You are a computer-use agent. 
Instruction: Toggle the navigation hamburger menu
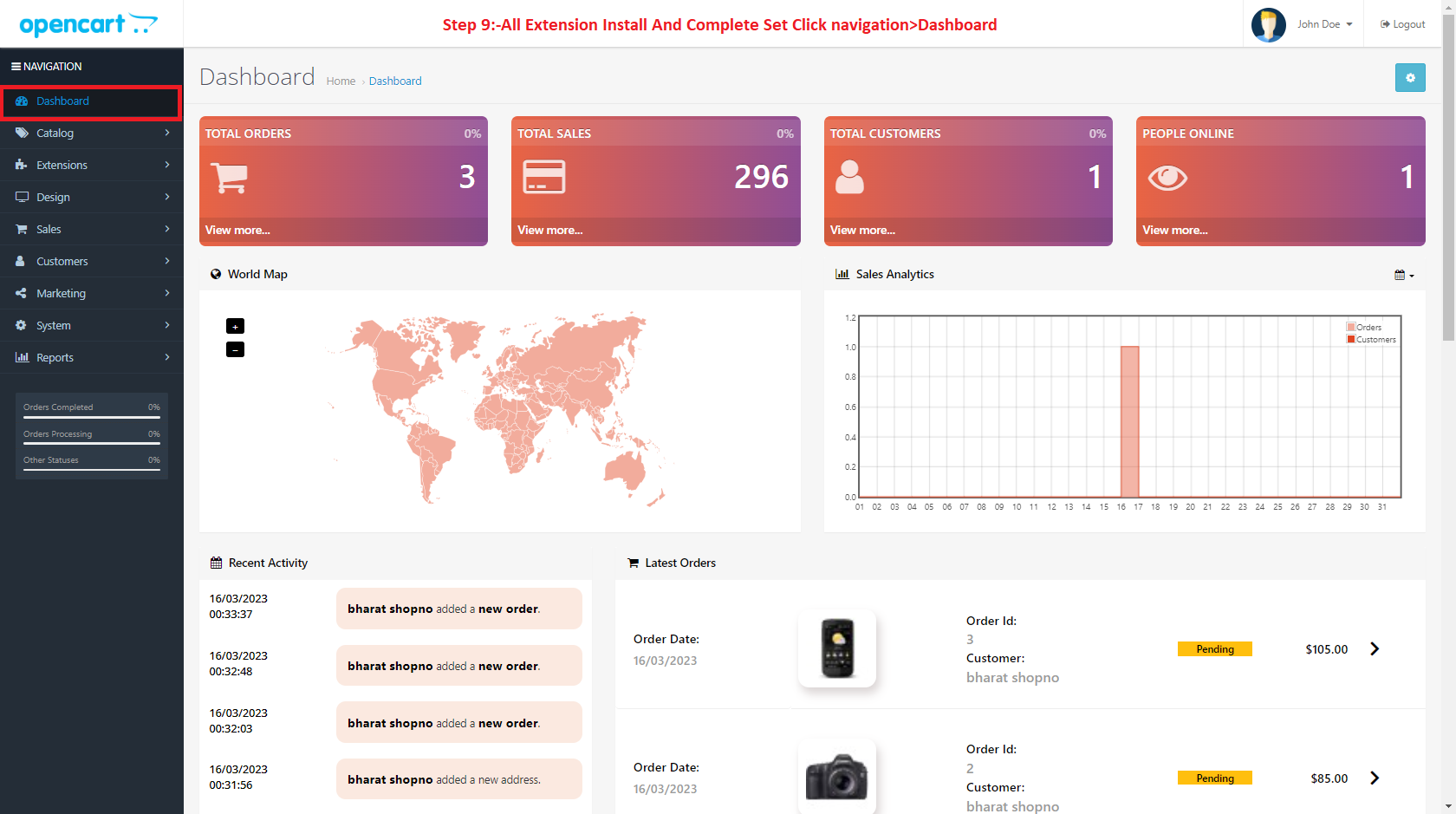coord(16,67)
